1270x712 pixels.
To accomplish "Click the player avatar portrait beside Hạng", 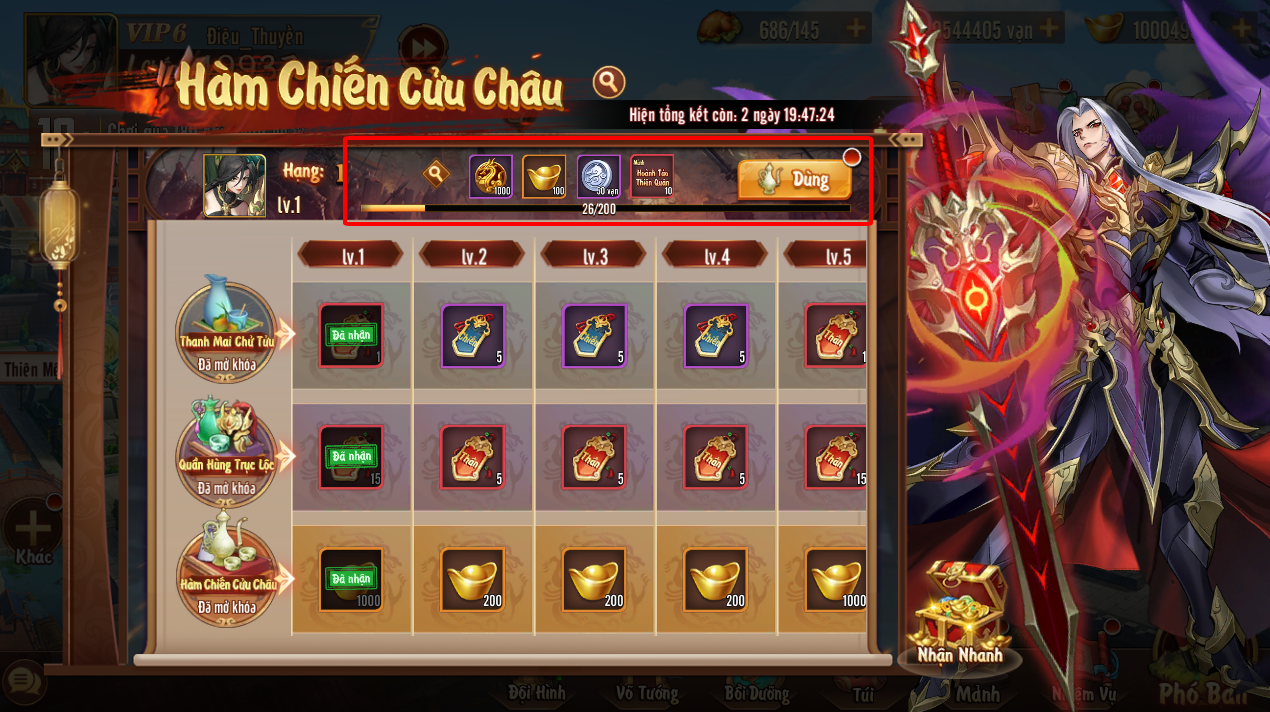I will [x=235, y=185].
